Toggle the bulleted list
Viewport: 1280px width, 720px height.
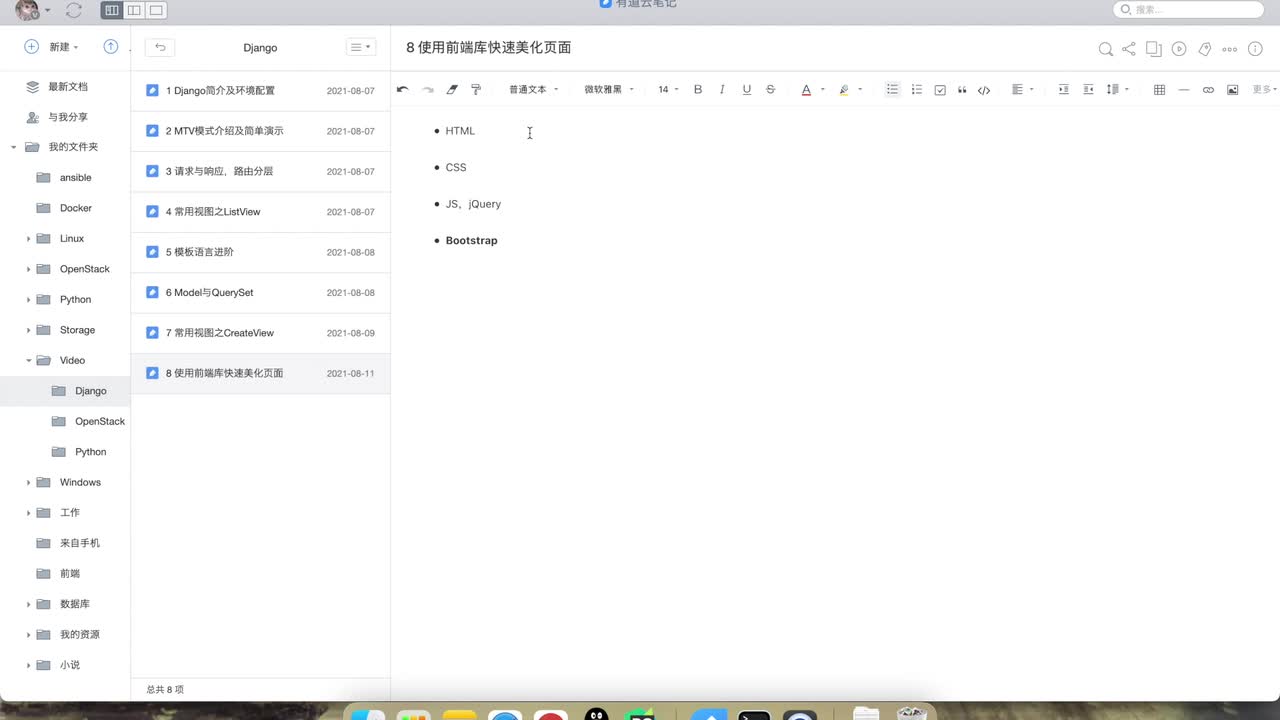click(893, 90)
